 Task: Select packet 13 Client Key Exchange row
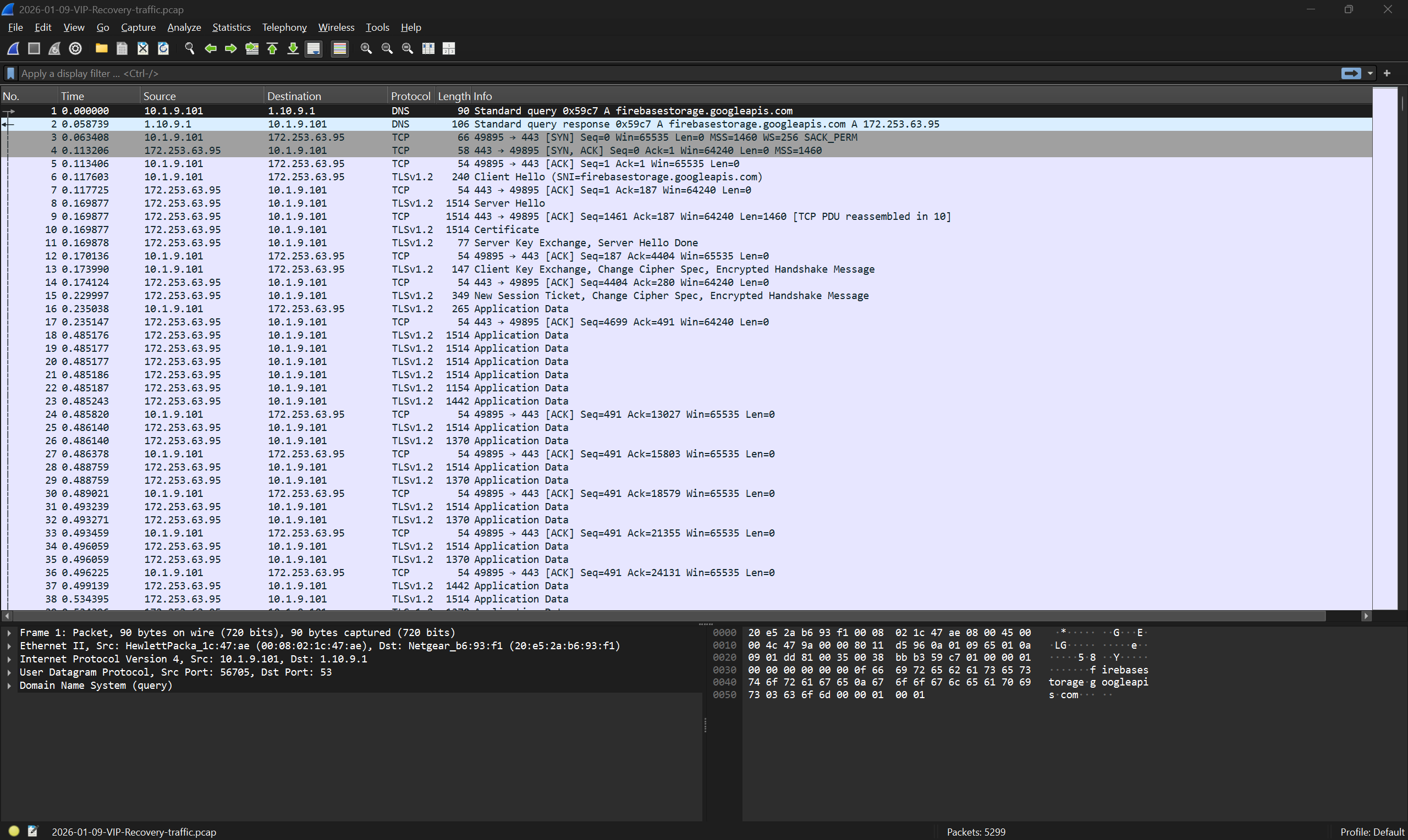click(687, 269)
